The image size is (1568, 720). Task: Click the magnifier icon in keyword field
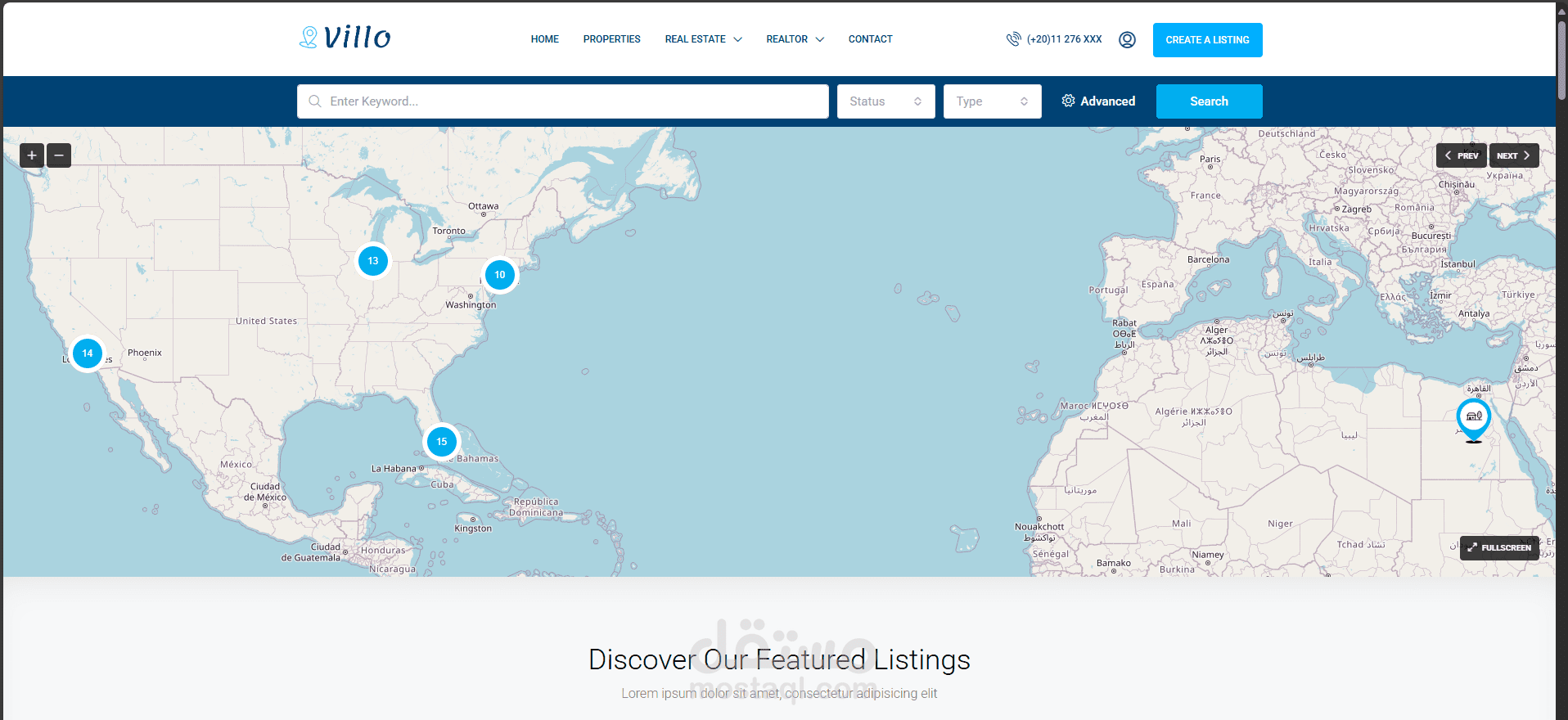tap(314, 101)
